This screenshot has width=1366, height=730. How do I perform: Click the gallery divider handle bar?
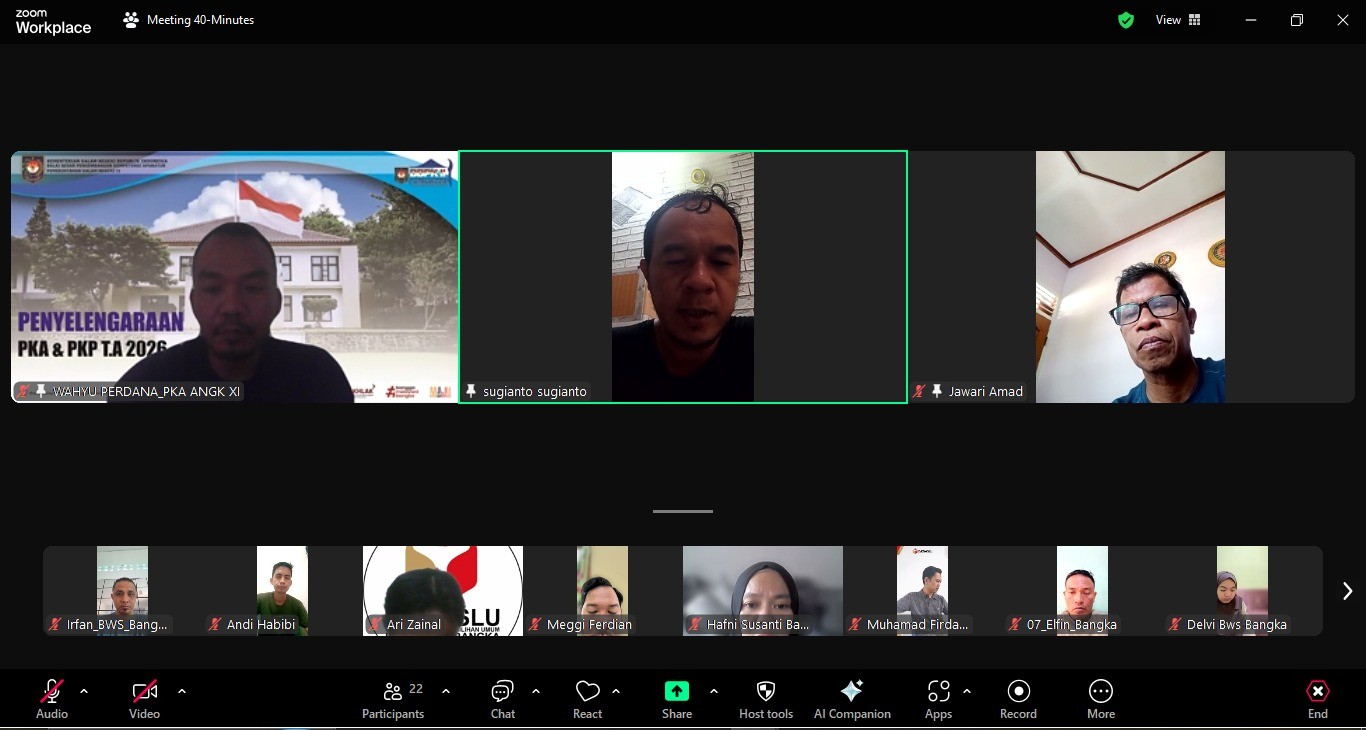pos(683,511)
